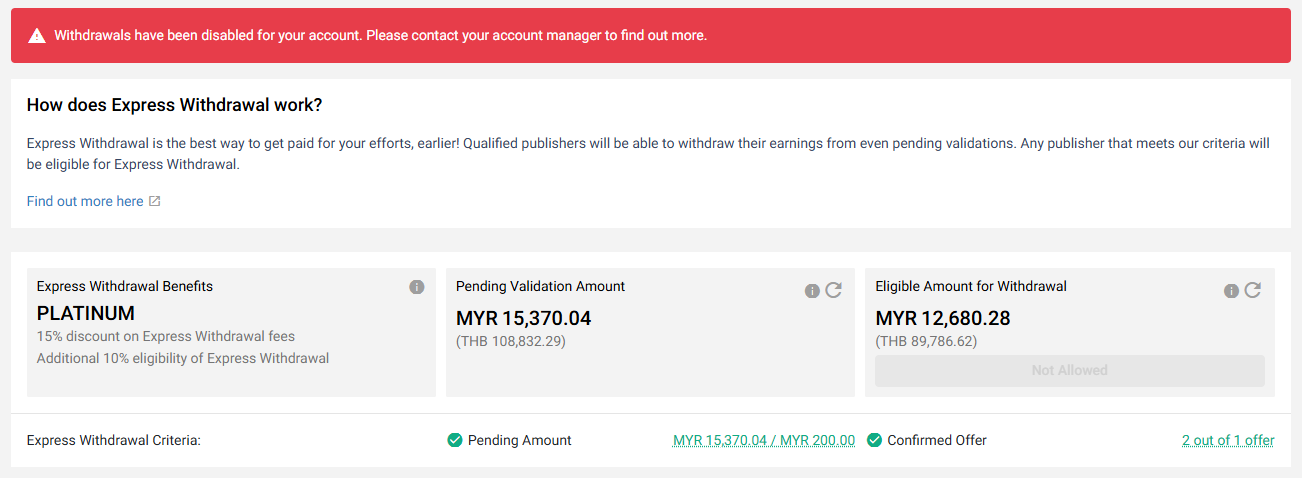Refresh the Pending Validation Amount
The width and height of the screenshot is (1302, 478).
834,290
